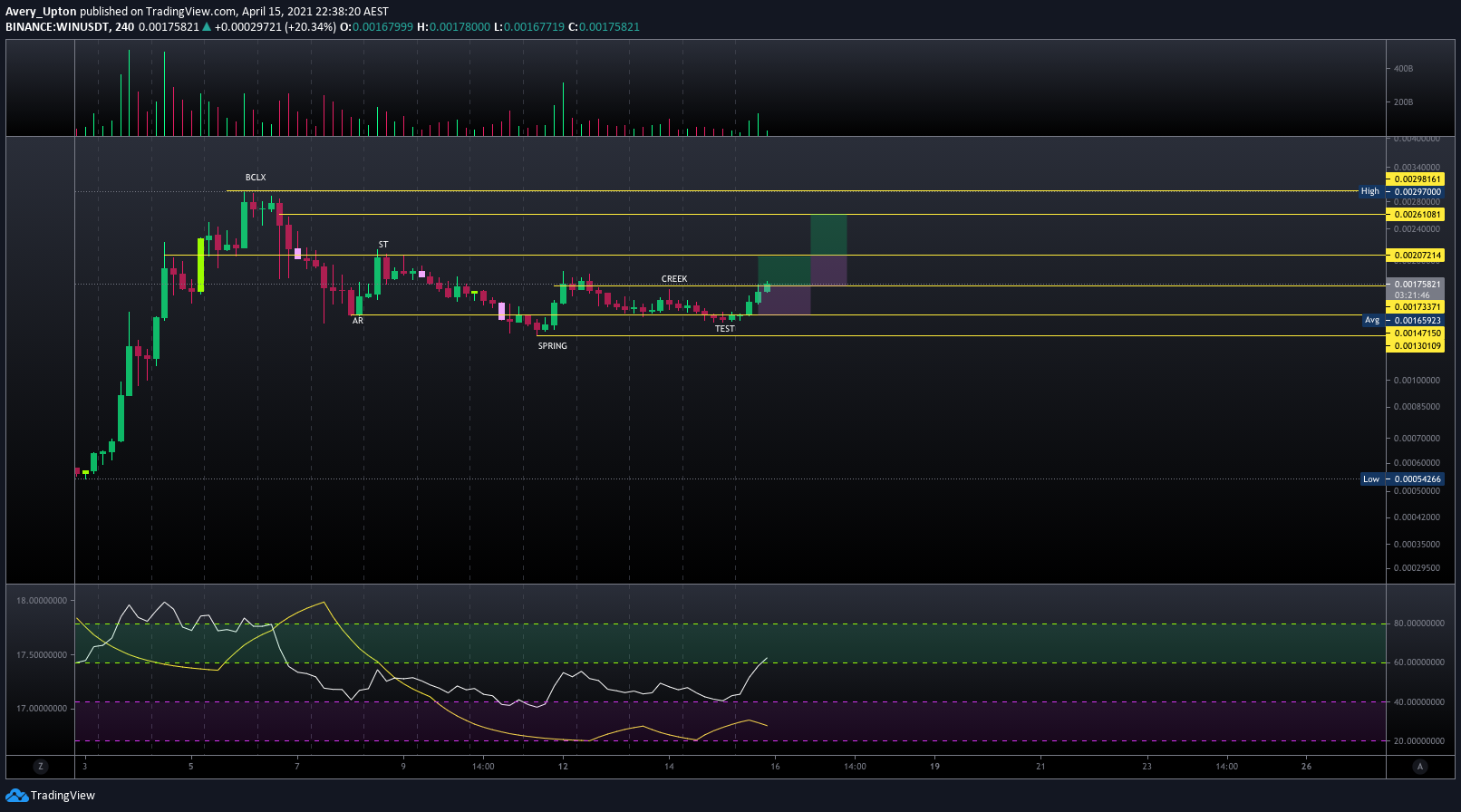Screen dimensions: 1461x812
Task: Click the H:0.00178000 high value in the header
Action: pyautogui.click(x=453, y=27)
